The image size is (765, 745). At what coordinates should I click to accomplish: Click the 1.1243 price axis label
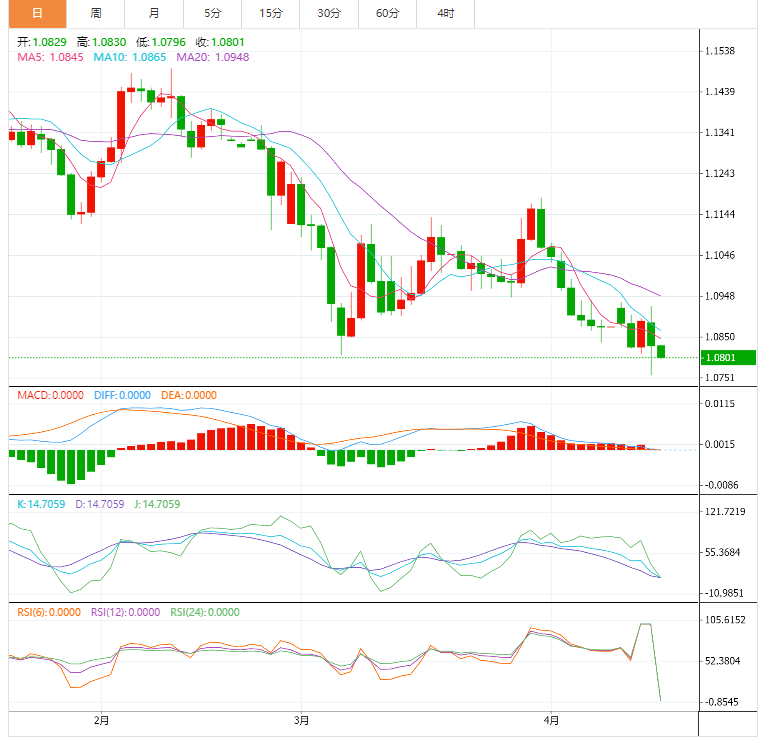point(720,174)
